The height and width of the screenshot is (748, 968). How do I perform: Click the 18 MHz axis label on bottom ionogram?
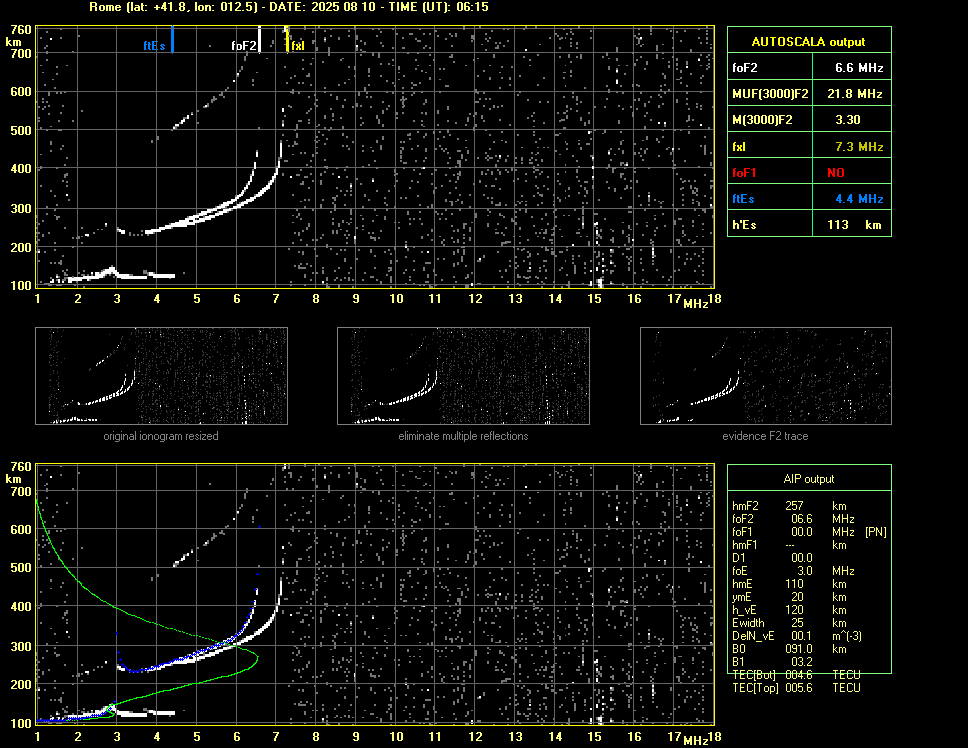click(x=714, y=737)
